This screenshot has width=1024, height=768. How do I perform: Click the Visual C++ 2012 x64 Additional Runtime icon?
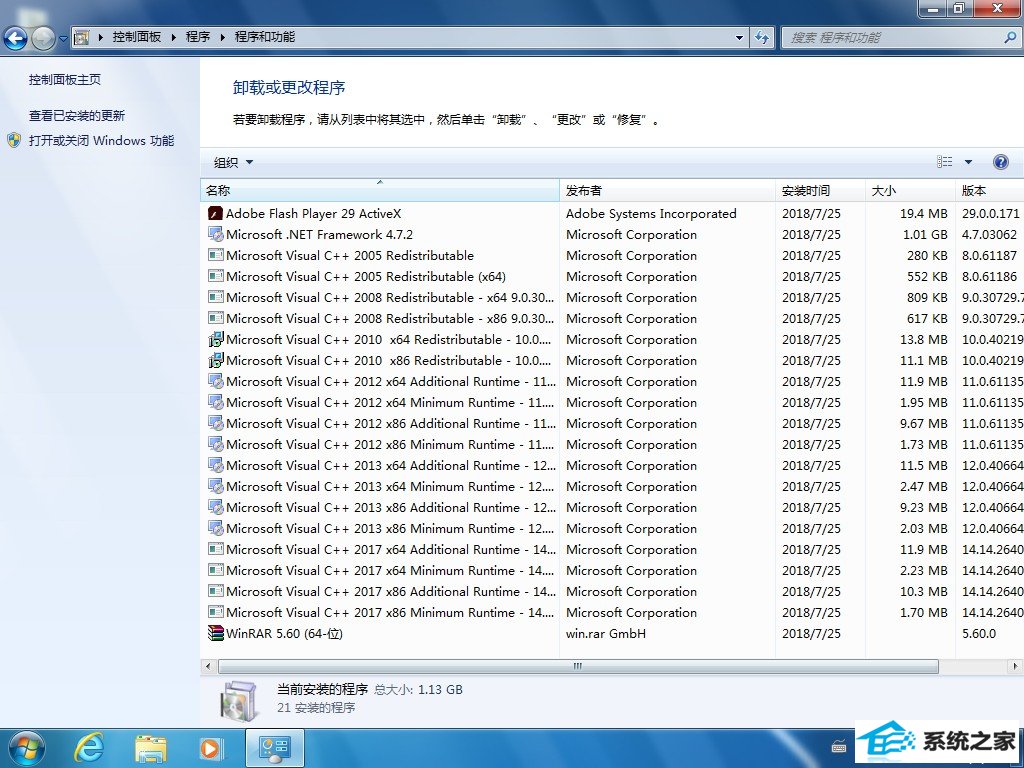pyautogui.click(x=216, y=381)
